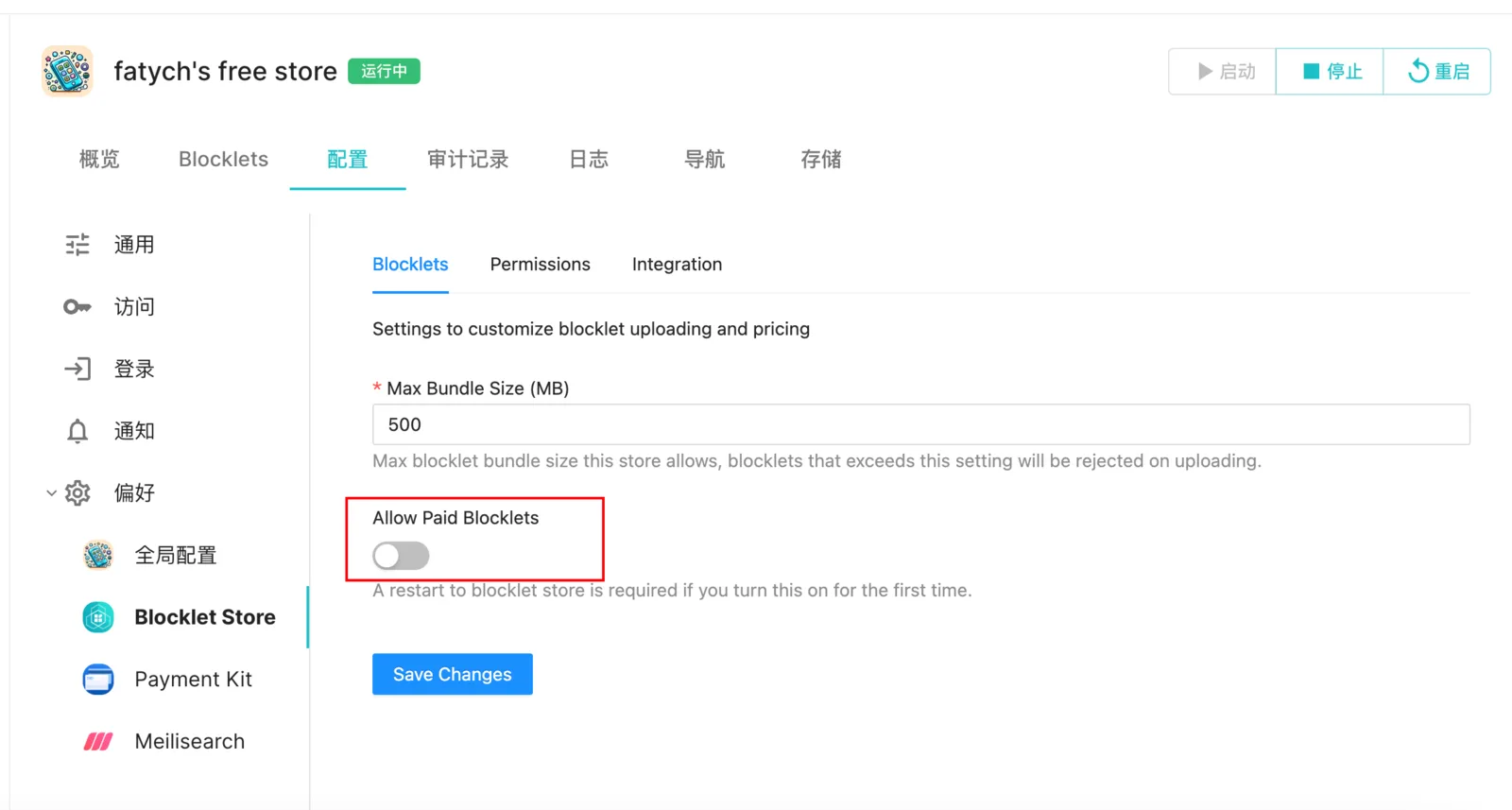Collapse the 偏好 section chevron

point(51,493)
